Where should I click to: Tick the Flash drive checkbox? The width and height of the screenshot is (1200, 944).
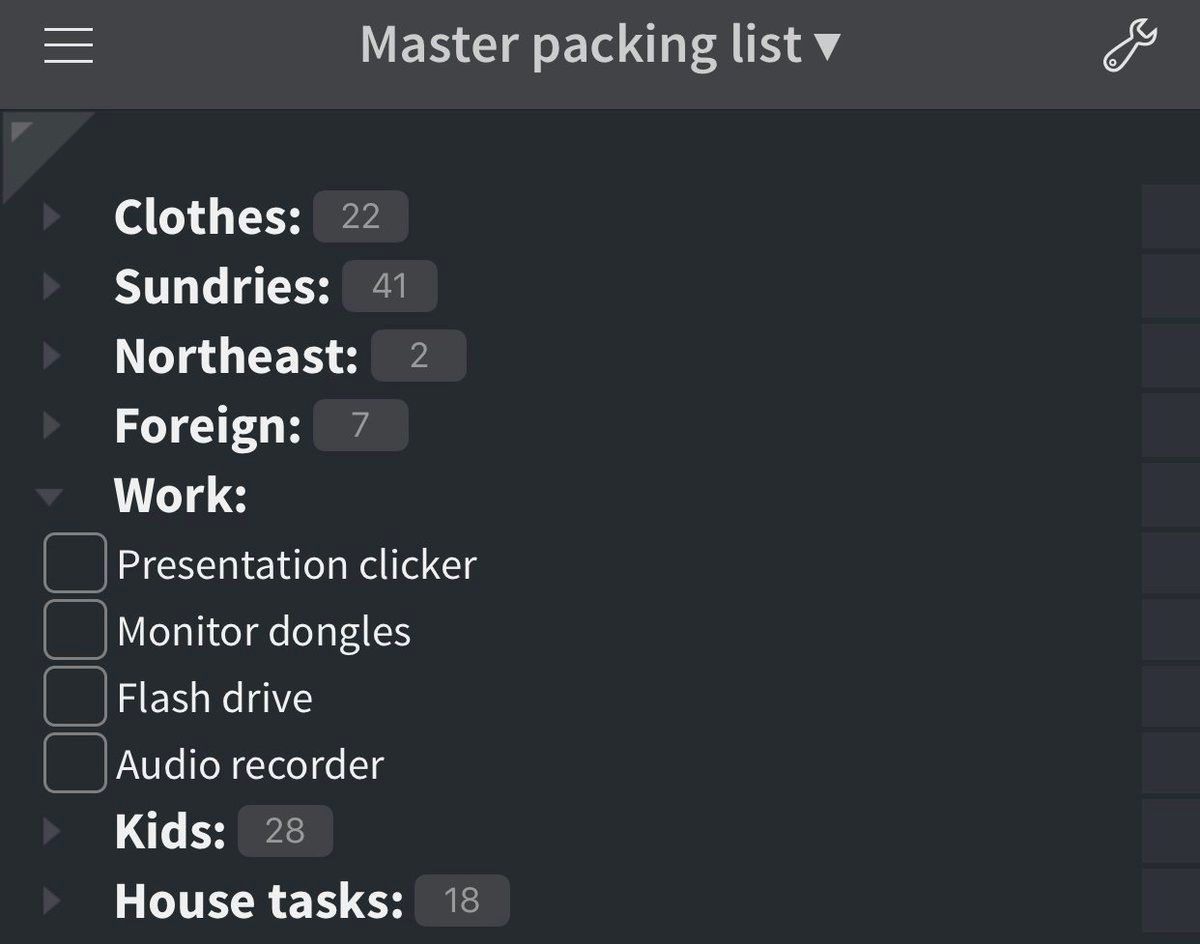point(75,697)
